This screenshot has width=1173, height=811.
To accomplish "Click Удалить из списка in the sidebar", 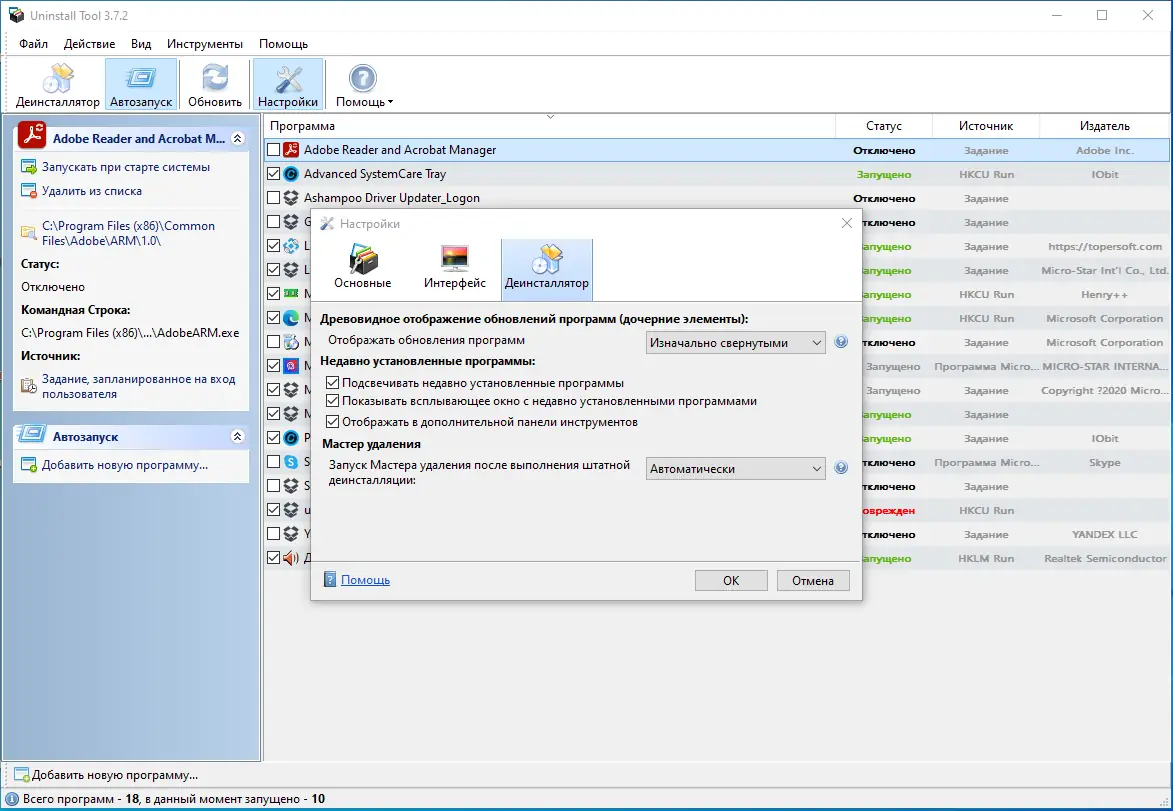I will [91, 191].
